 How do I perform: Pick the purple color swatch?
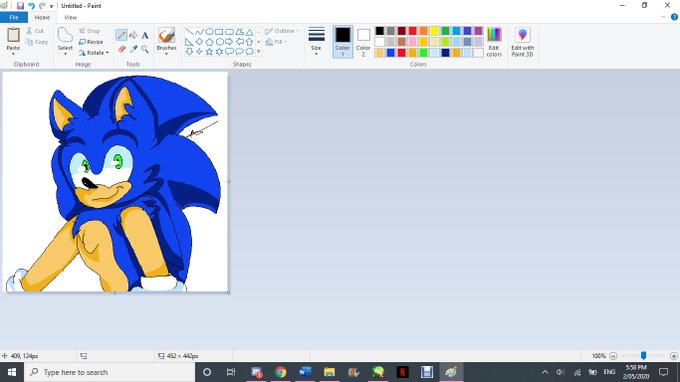[478, 31]
